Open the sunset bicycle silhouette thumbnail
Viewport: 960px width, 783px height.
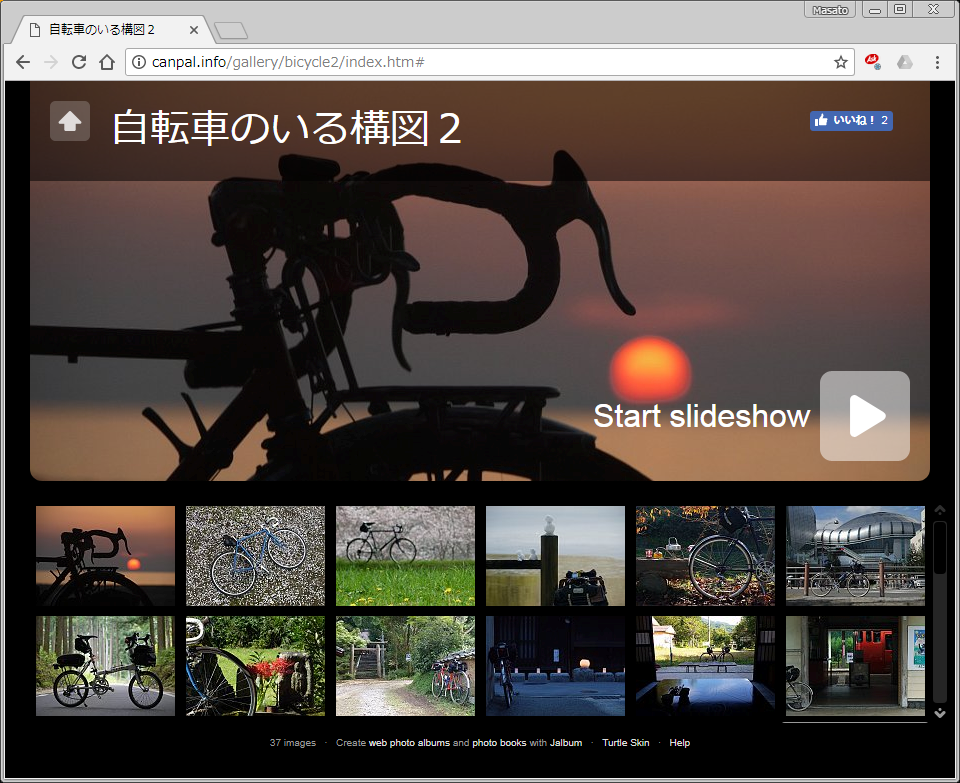105,556
